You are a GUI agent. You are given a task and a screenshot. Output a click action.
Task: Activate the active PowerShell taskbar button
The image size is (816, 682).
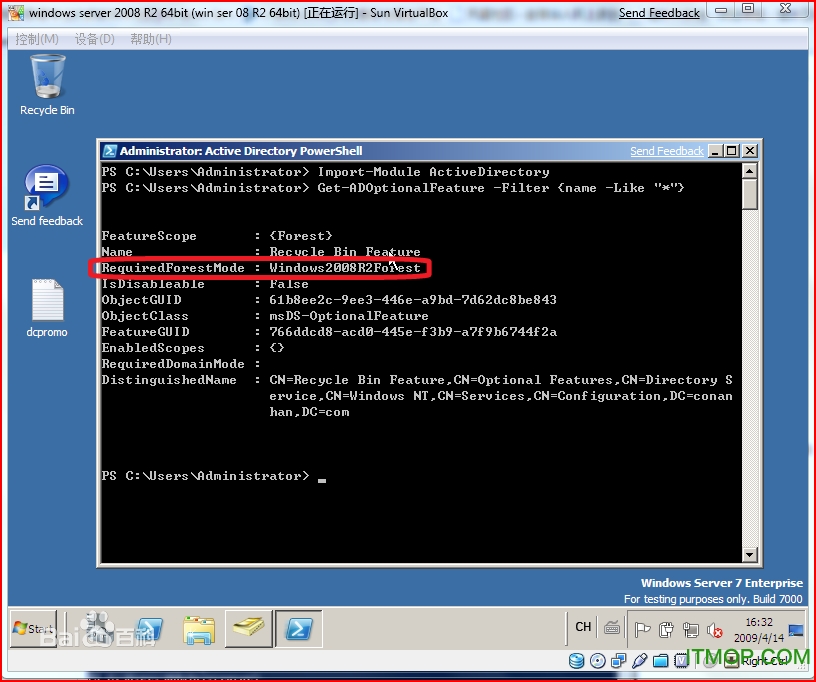pos(299,629)
